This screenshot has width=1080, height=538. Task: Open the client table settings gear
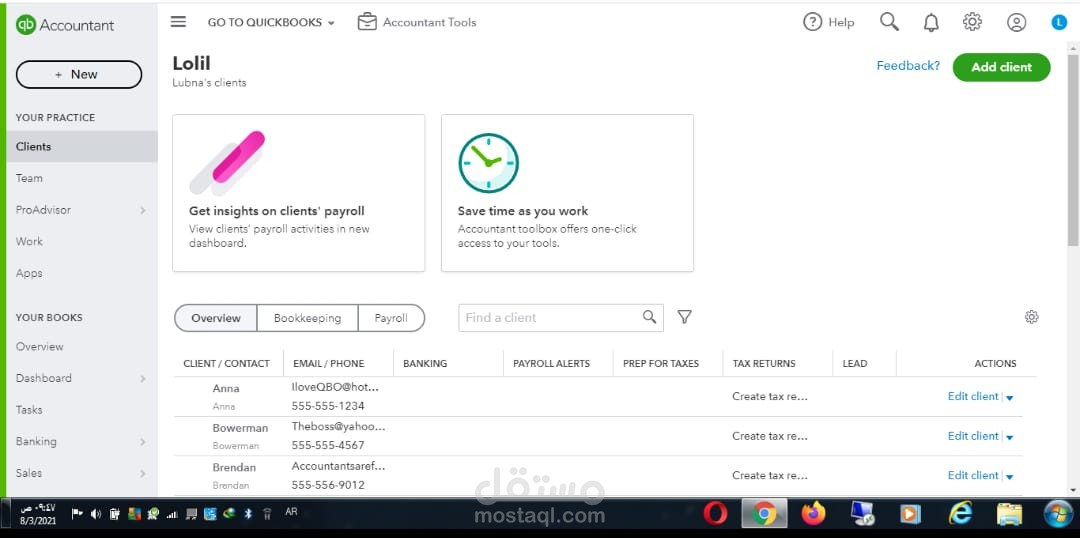(x=1031, y=317)
